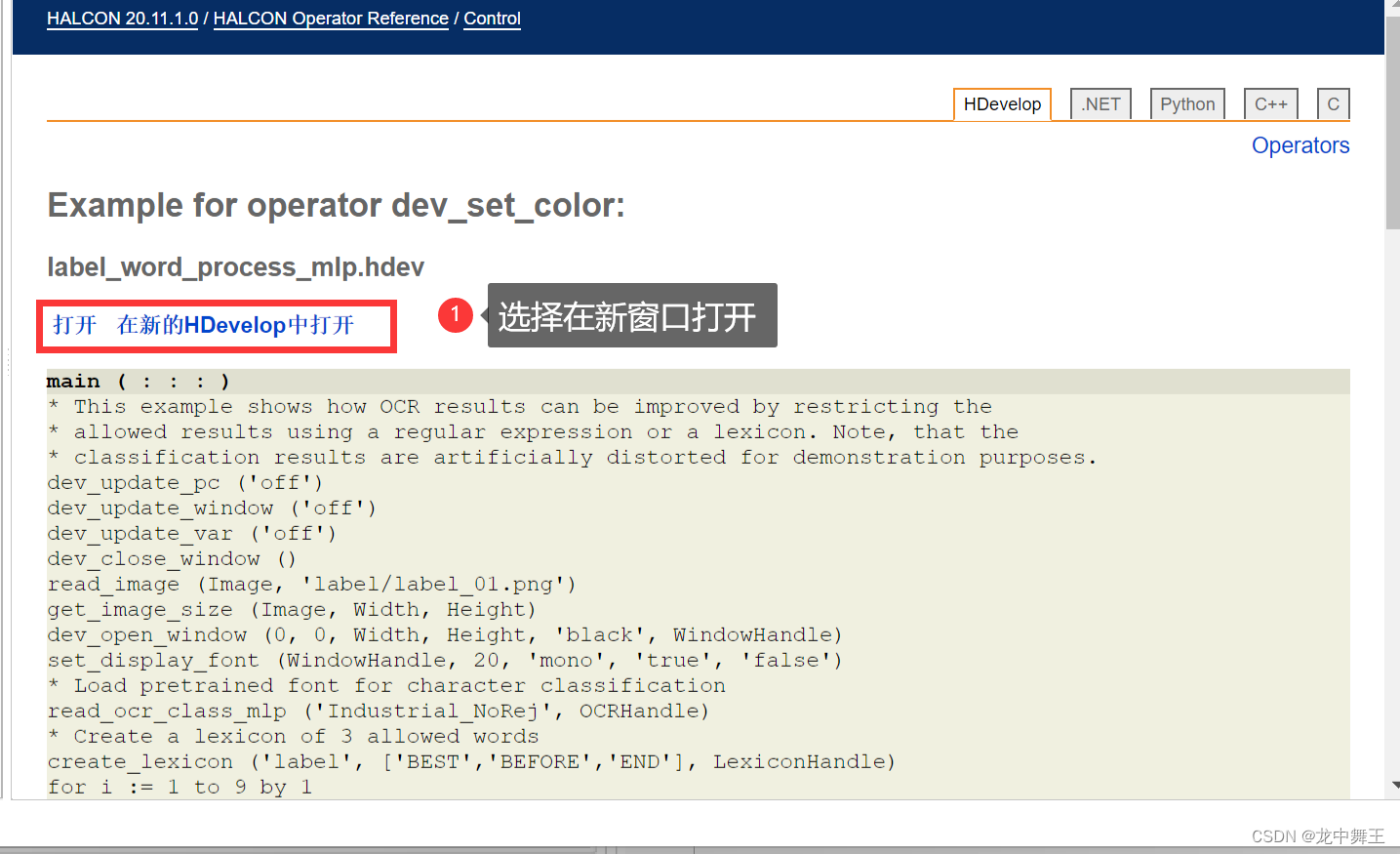
Task: Open the Operators link
Action: tap(1300, 145)
